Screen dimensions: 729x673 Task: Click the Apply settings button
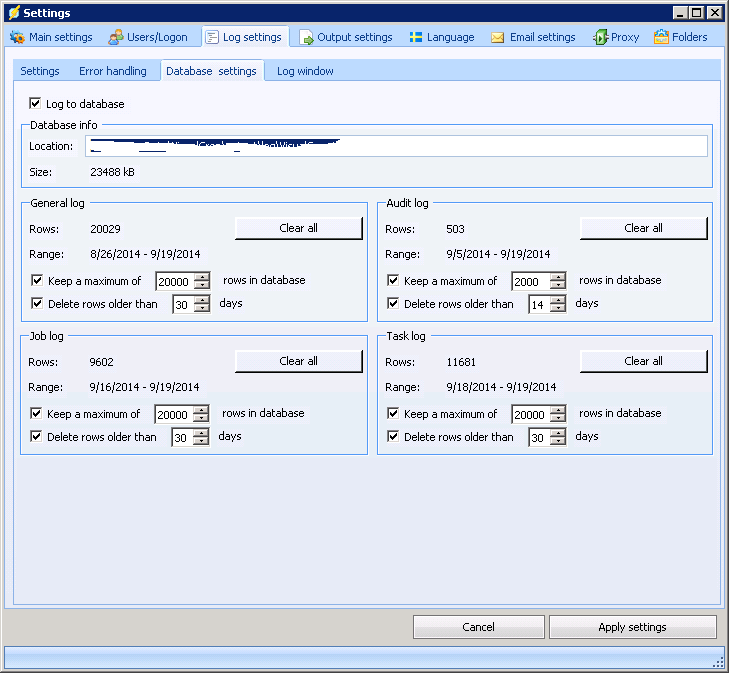pyautogui.click(x=632, y=627)
